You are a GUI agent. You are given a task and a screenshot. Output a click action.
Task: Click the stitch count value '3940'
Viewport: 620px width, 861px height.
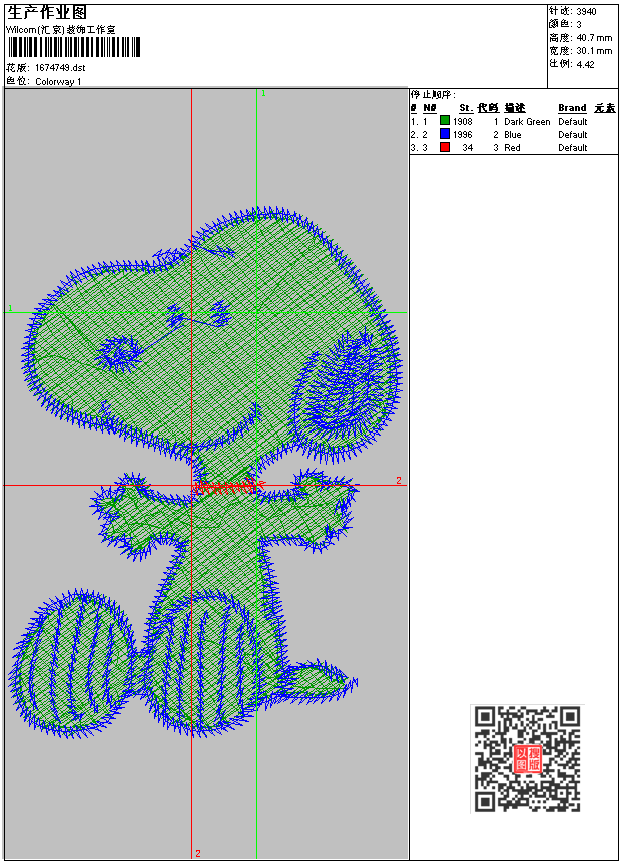point(586,12)
